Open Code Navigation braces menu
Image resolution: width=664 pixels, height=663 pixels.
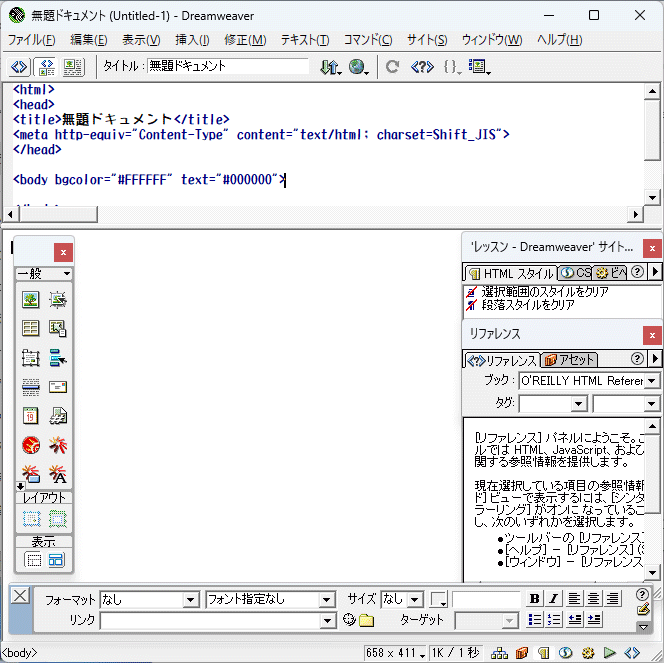[x=452, y=66]
